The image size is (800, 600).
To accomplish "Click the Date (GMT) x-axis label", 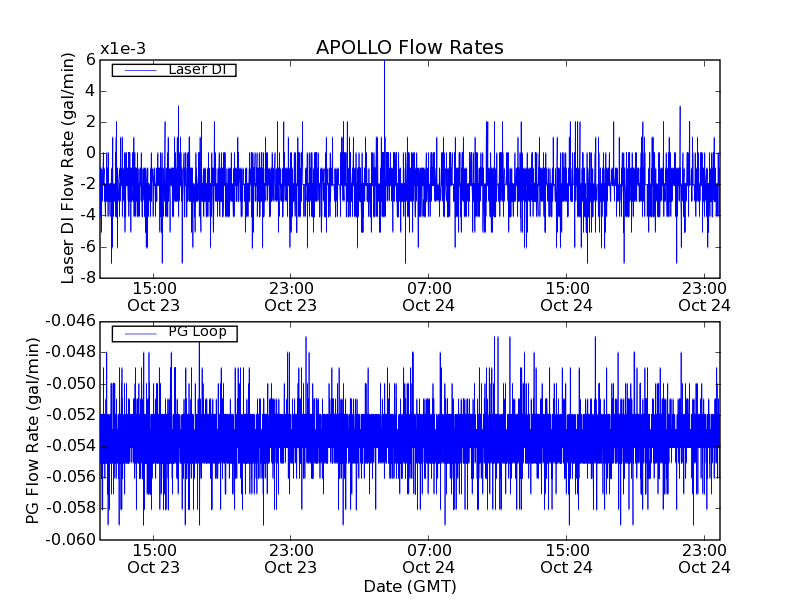I will click(409, 586).
